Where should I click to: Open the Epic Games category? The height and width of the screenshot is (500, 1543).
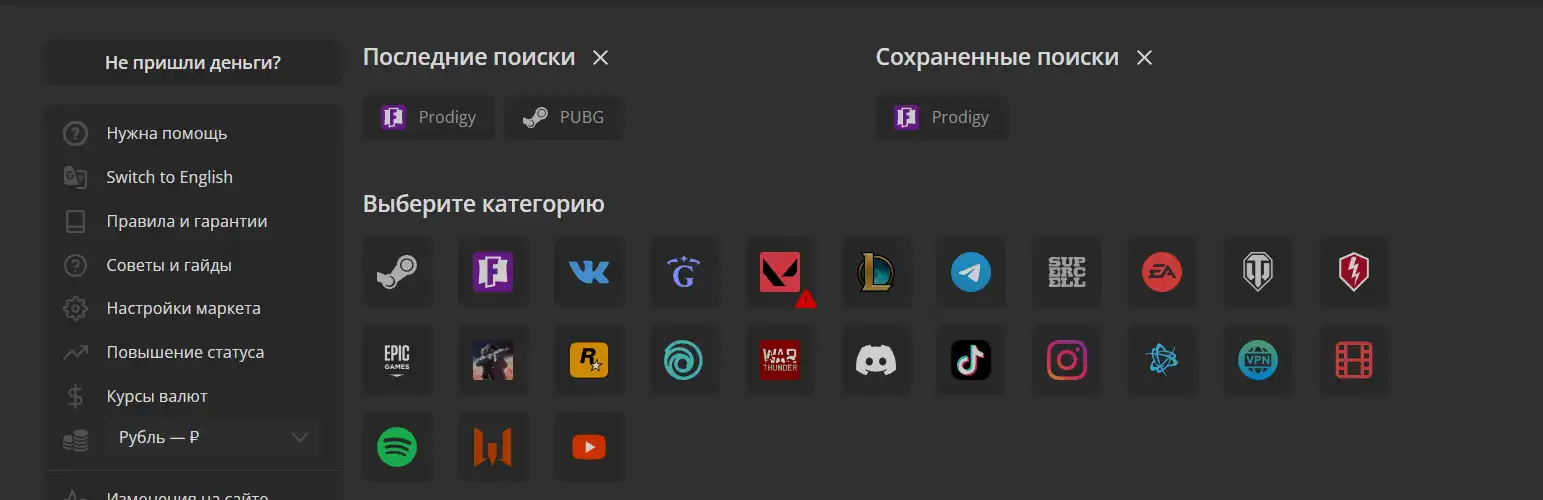pos(397,360)
